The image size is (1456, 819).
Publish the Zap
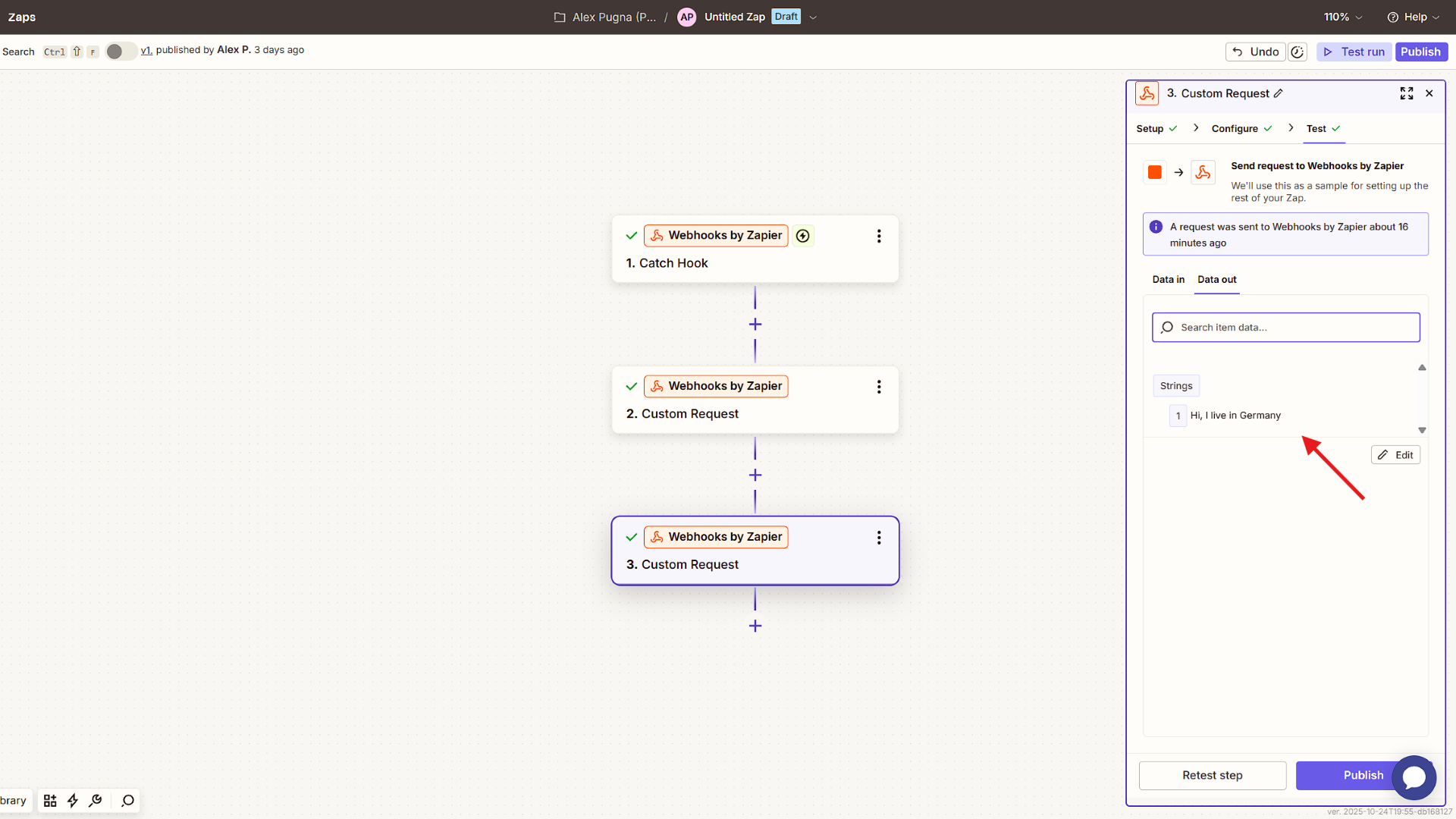(x=1421, y=52)
